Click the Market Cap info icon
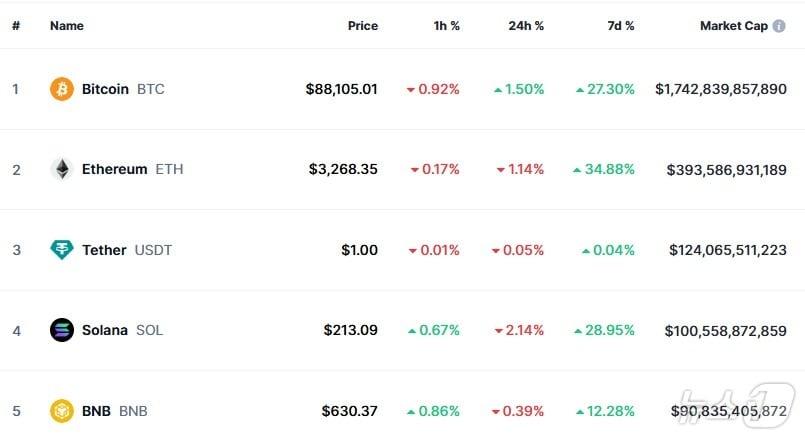 [x=779, y=26]
